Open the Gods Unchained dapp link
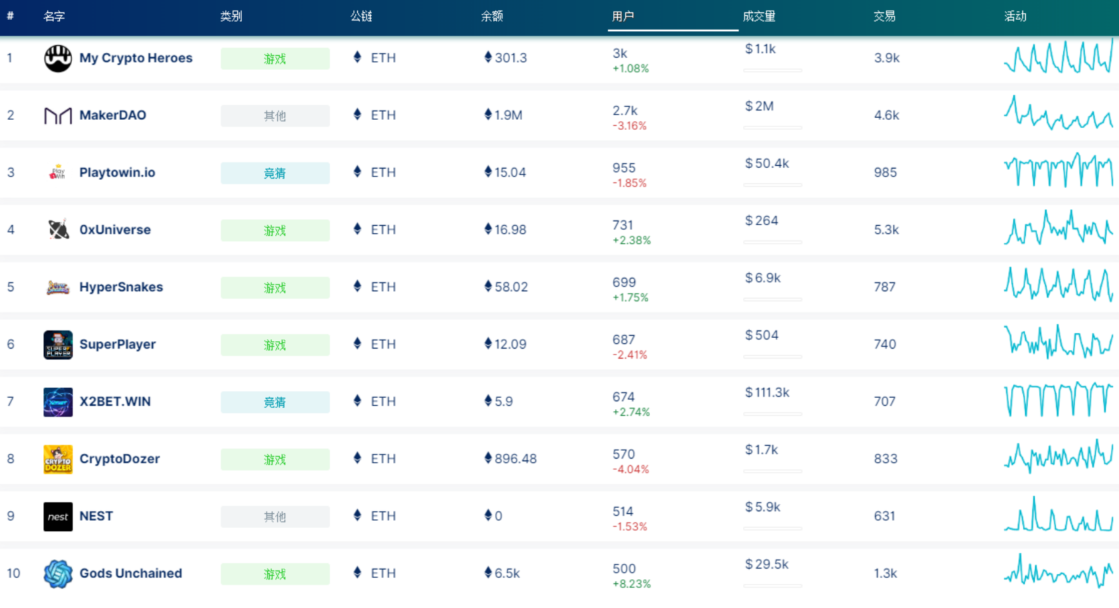This screenshot has width=1119, height=608. click(131, 573)
